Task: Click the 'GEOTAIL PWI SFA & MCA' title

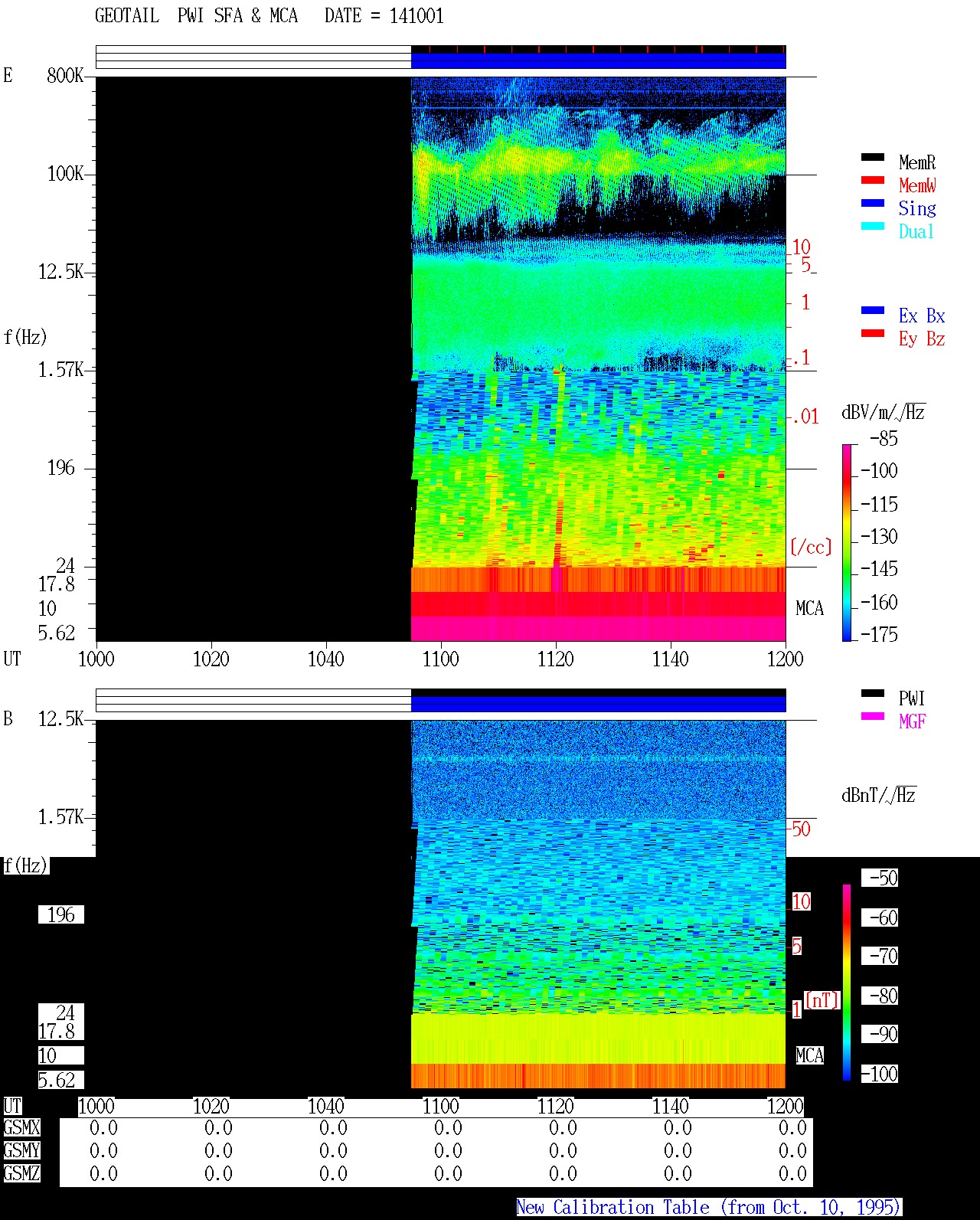Action: (196, 16)
